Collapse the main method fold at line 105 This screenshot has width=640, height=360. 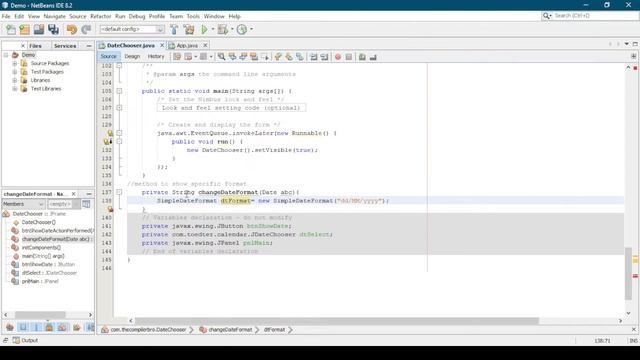(x=119, y=91)
